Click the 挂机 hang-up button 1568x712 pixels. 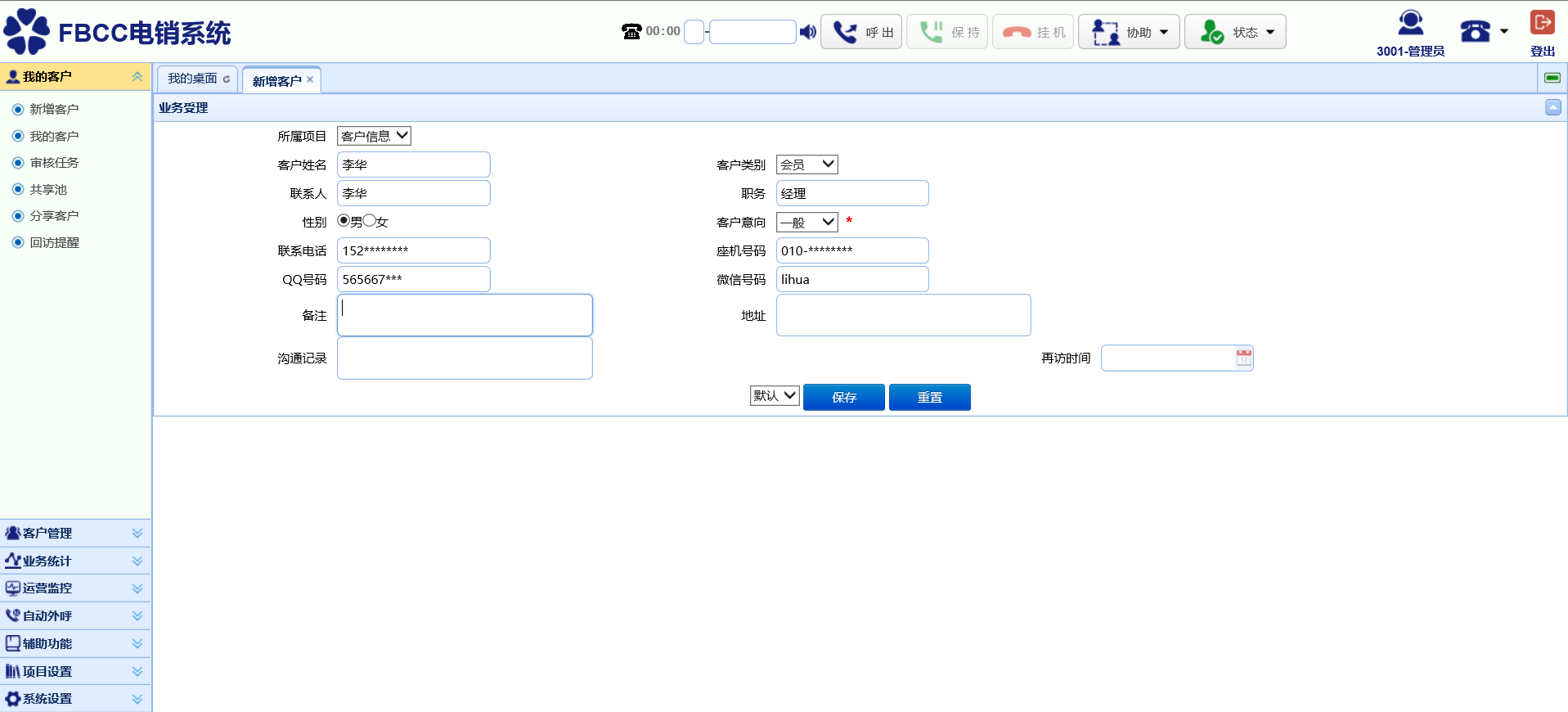1033,32
